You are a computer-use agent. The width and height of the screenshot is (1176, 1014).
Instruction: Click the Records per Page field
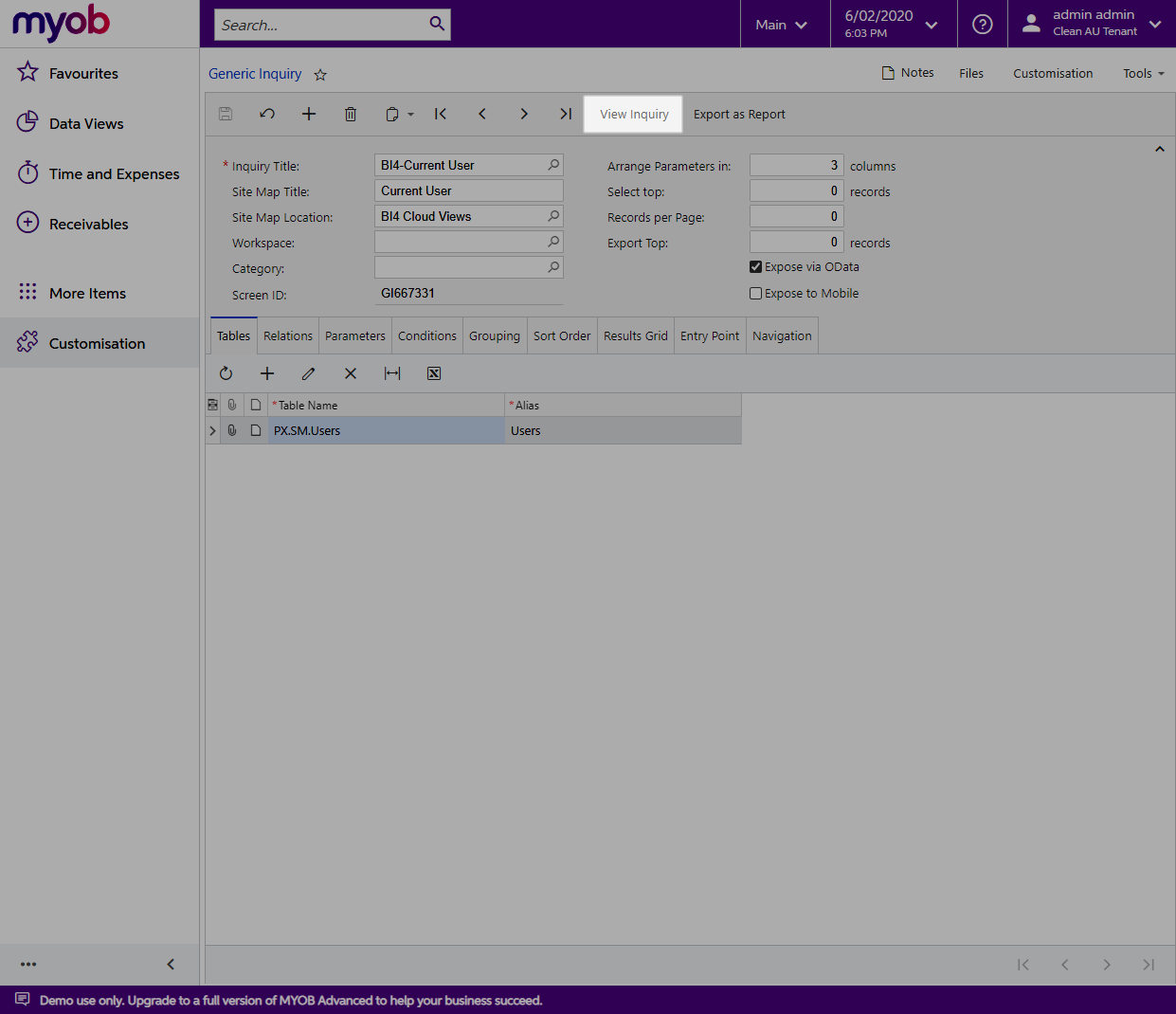click(796, 216)
